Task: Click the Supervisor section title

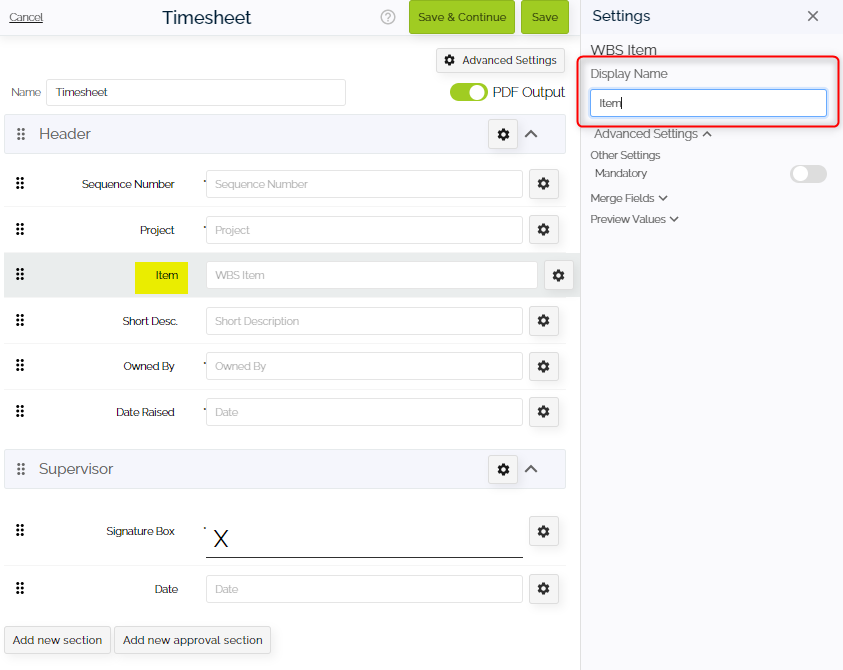Action: click(76, 469)
